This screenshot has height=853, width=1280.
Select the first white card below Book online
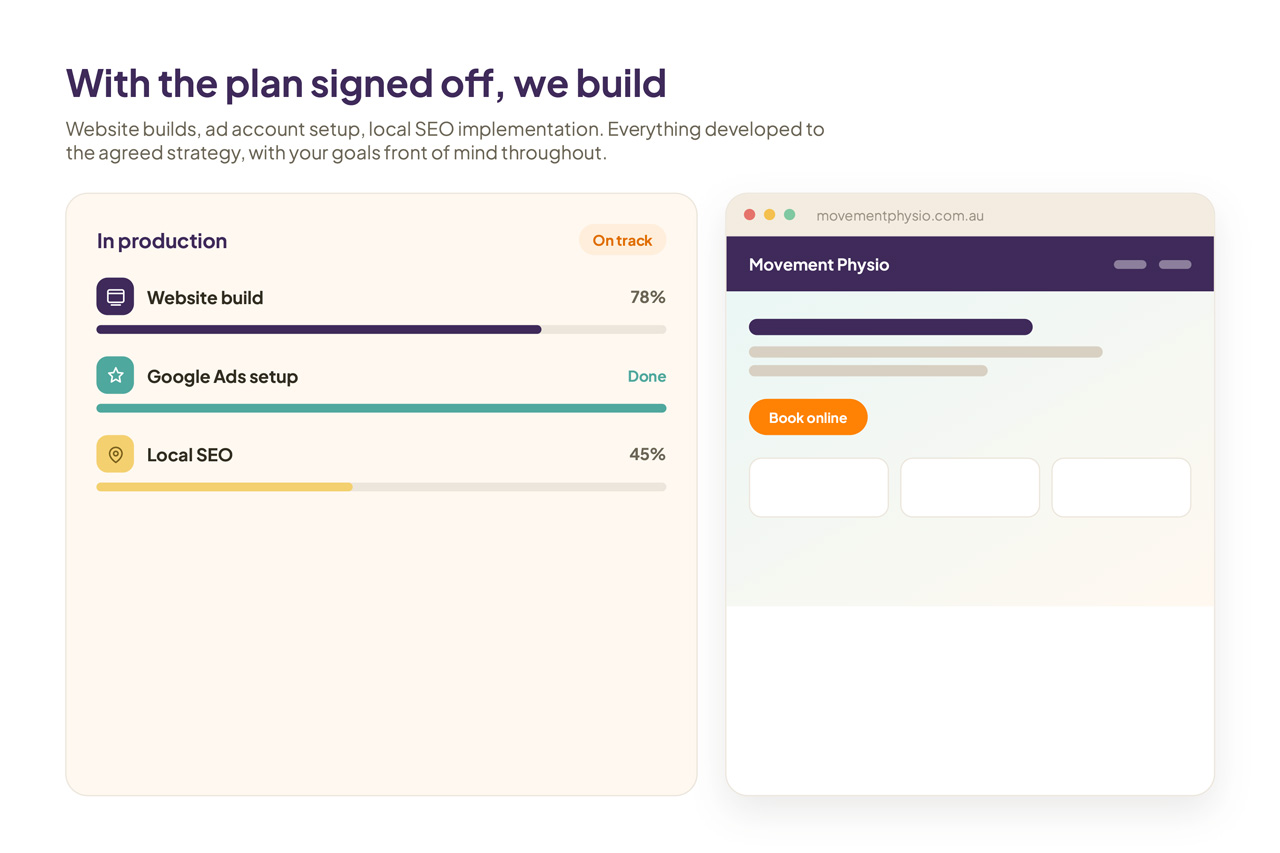click(819, 488)
